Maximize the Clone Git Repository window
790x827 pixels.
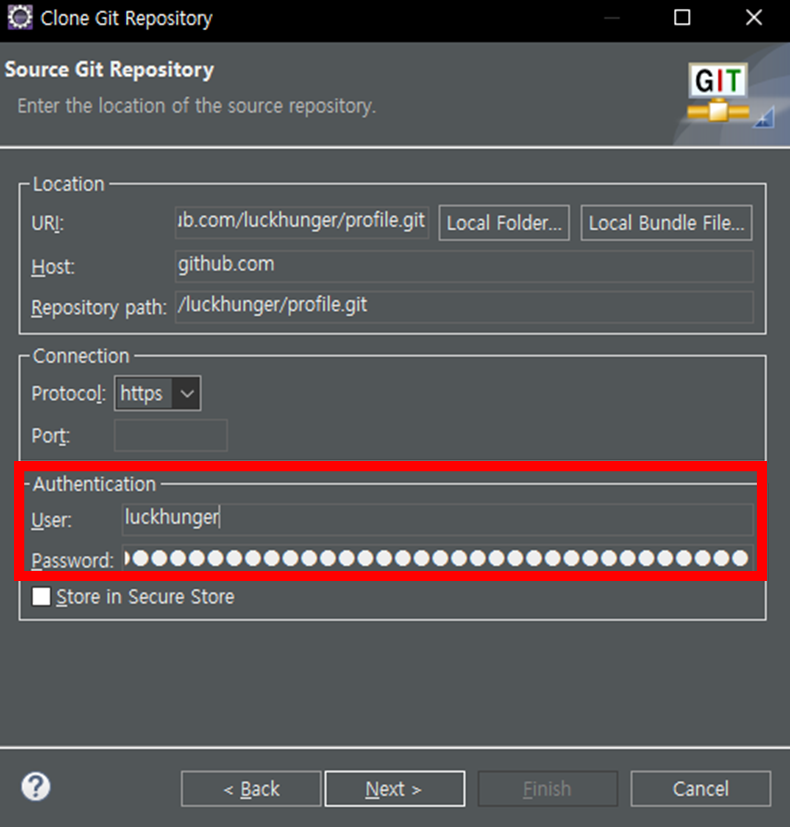coord(682,18)
